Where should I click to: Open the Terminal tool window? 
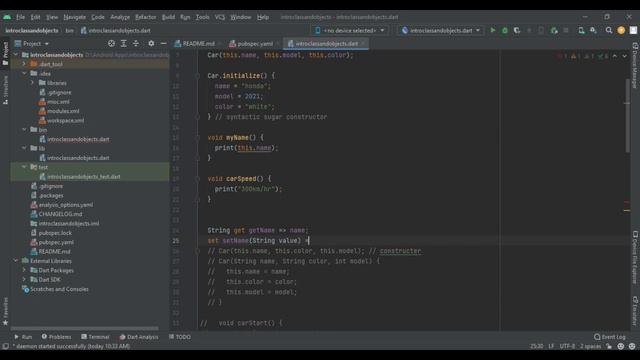tap(95, 337)
